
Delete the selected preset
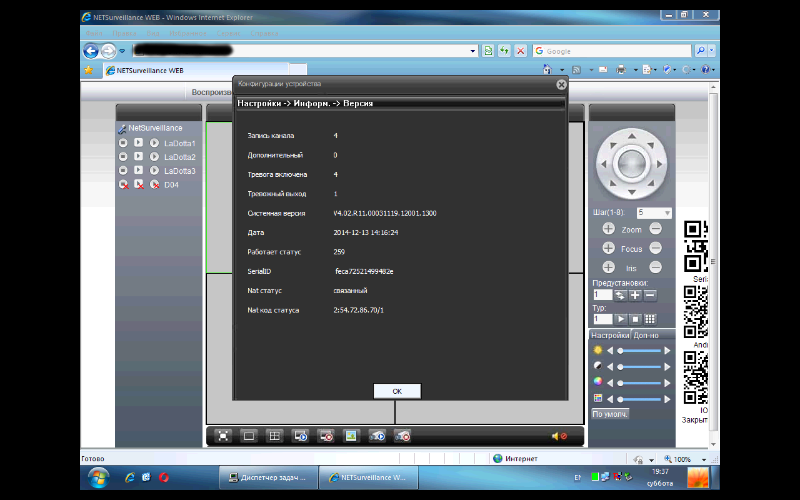click(x=650, y=295)
